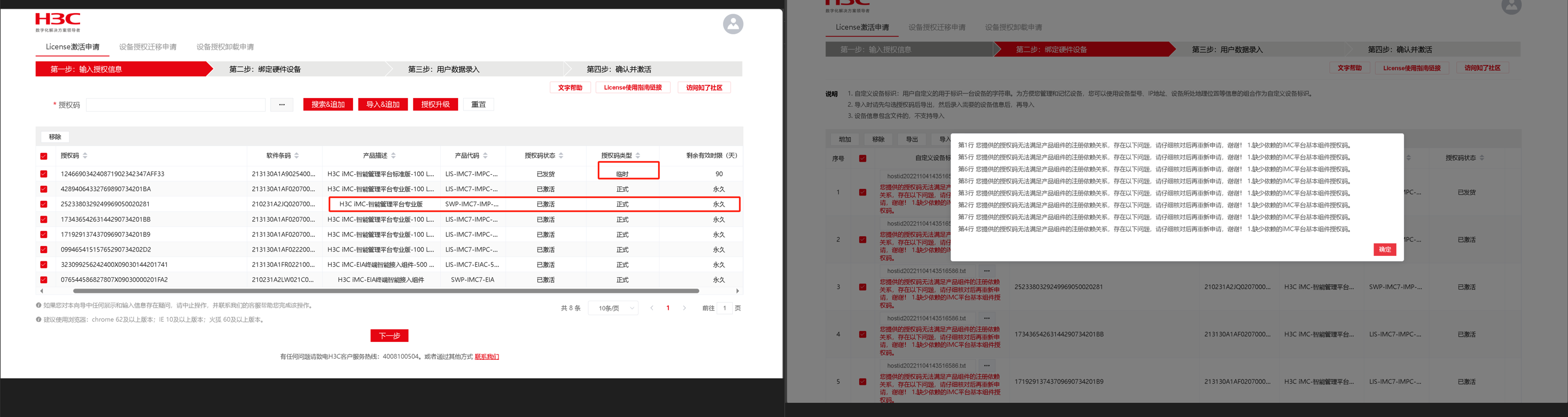
Task: Click the ··· button in step-two row 5
Action: (987, 366)
